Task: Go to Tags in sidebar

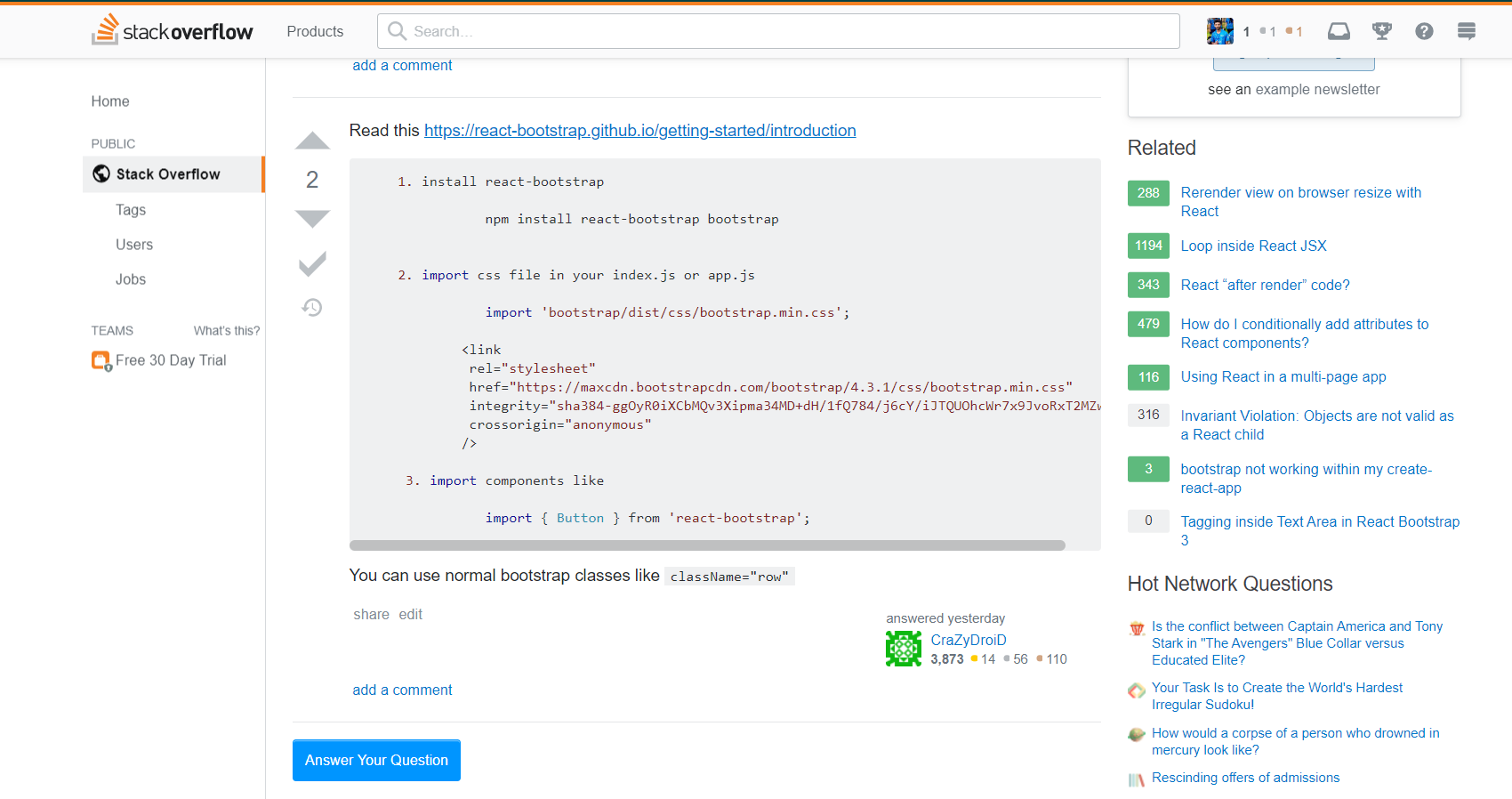Action: (131, 210)
